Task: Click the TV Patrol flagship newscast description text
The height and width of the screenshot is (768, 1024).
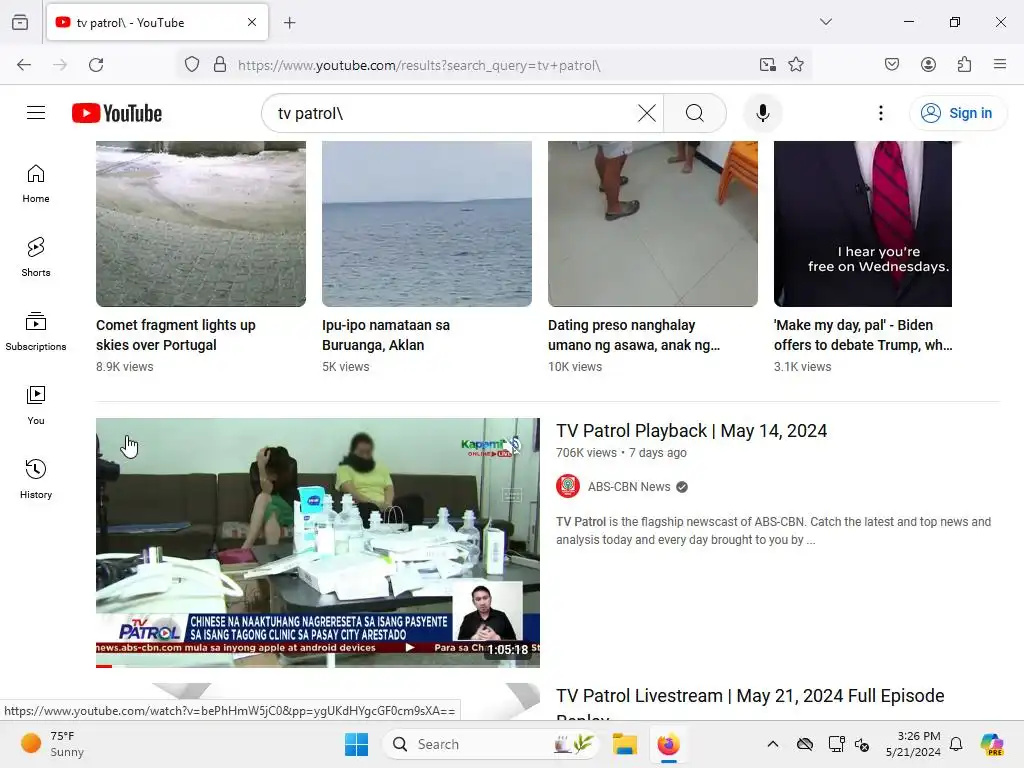Action: coord(774,530)
